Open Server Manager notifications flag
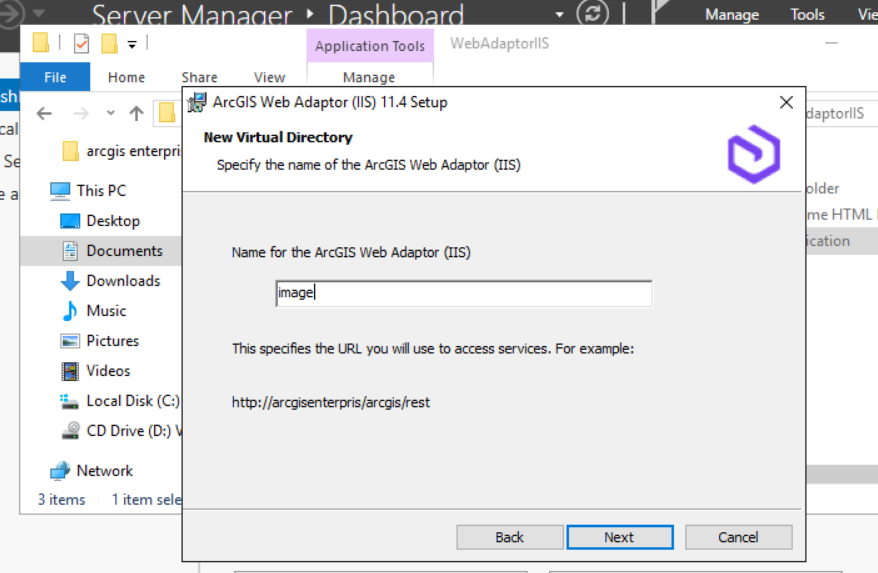Screen dimensions: 878x573 (x=660, y=11)
